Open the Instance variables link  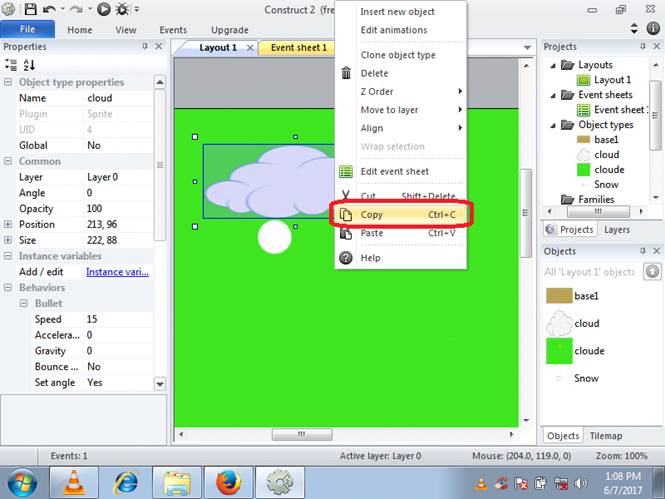(x=117, y=272)
